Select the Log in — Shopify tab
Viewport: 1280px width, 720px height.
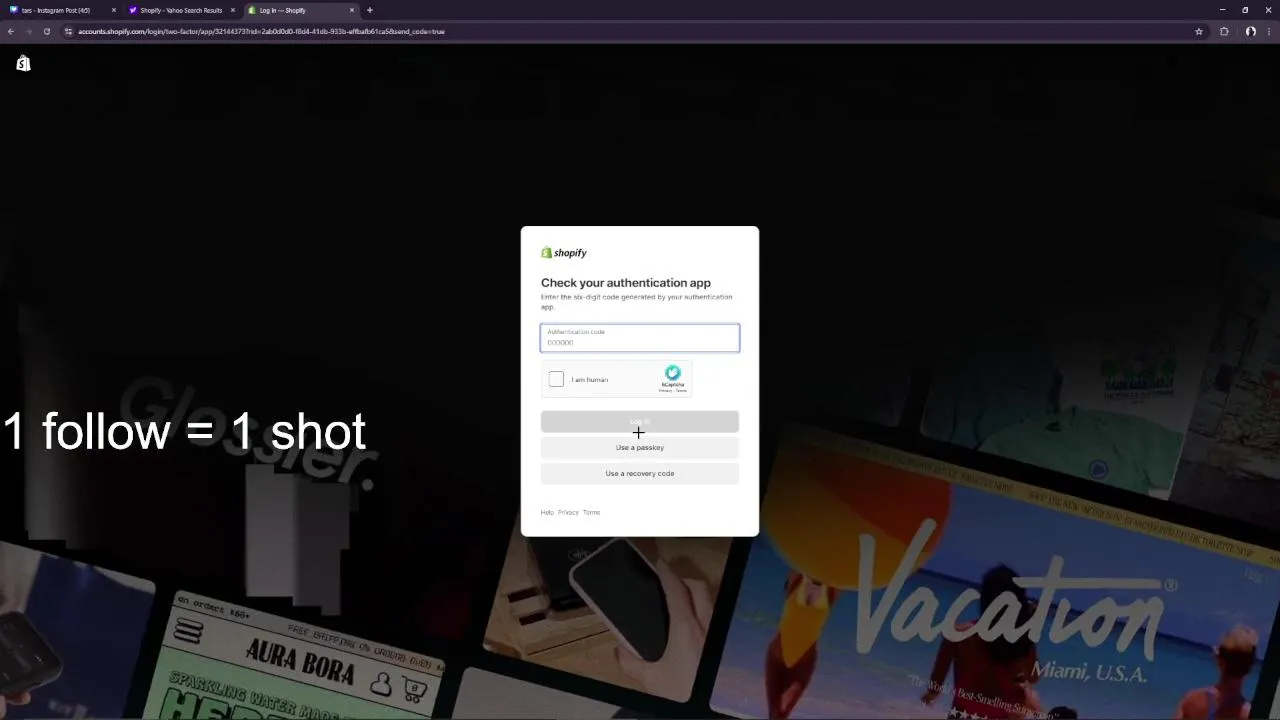[300, 10]
